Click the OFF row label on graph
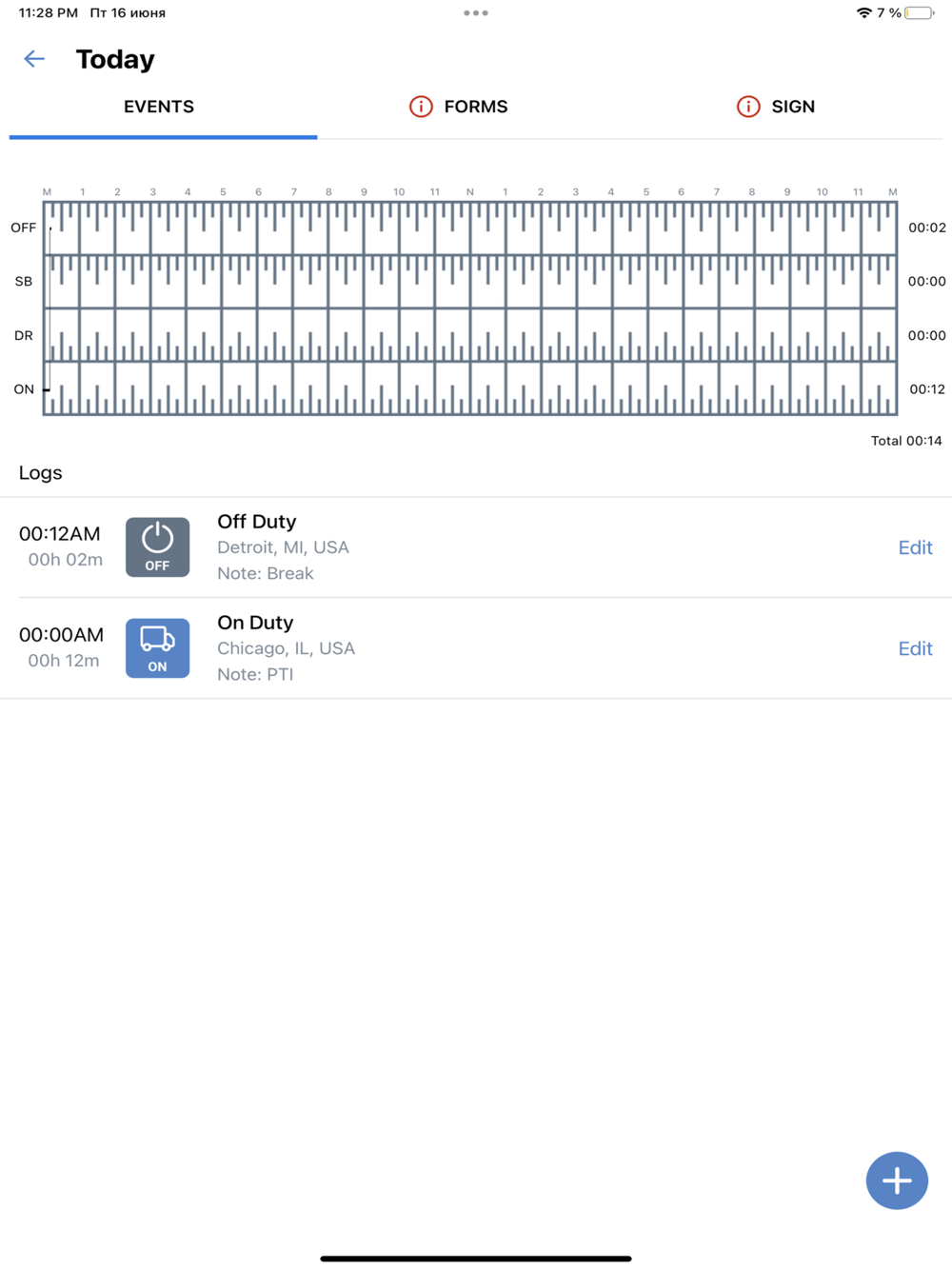 pyautogui.click(x=24, y=228)
